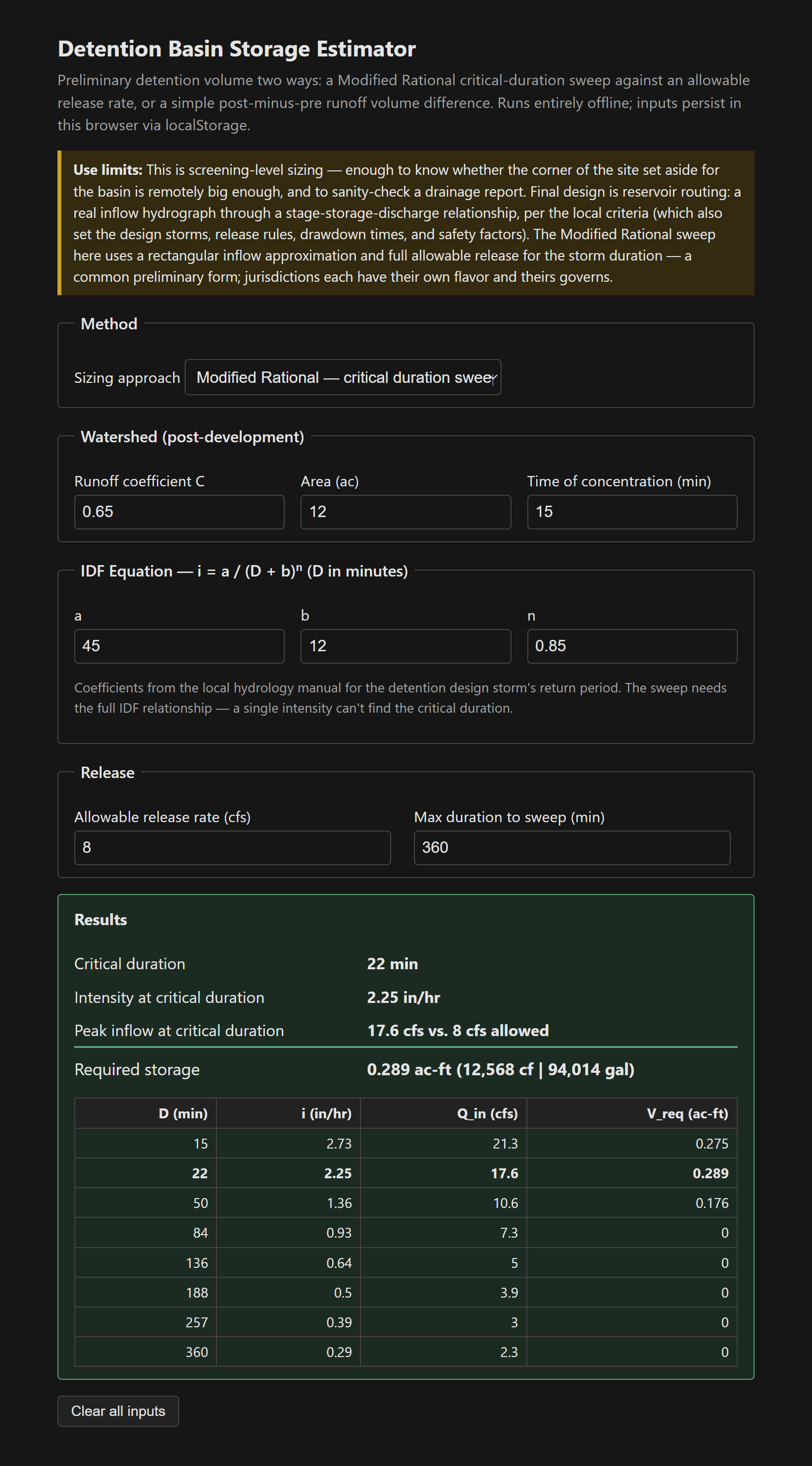Select the 0.275 cell in the D 15 row
812x1466 pixels.
pyautogui.click(x=632, y=1143)
